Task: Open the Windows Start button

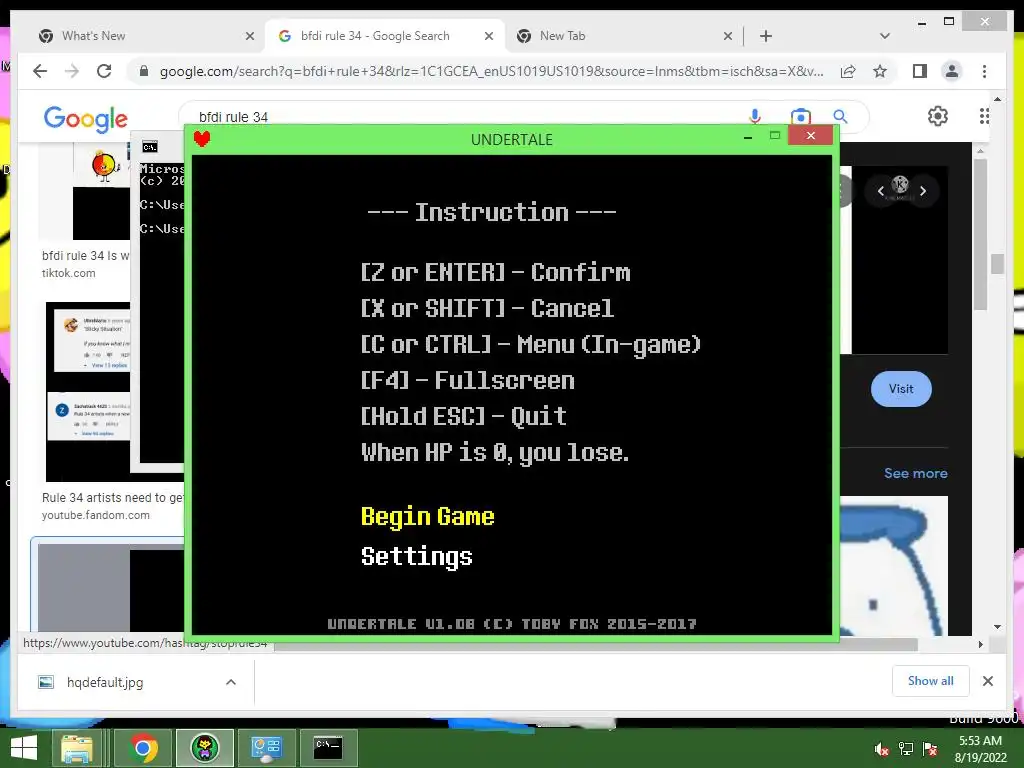Action: [x=24, y=748]
